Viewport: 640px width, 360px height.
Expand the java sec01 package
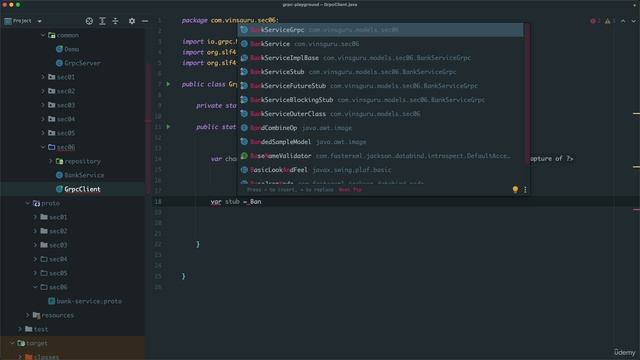43,77
